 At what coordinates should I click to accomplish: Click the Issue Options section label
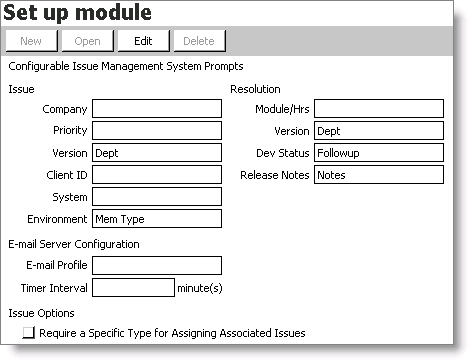(x=41, y=313)
